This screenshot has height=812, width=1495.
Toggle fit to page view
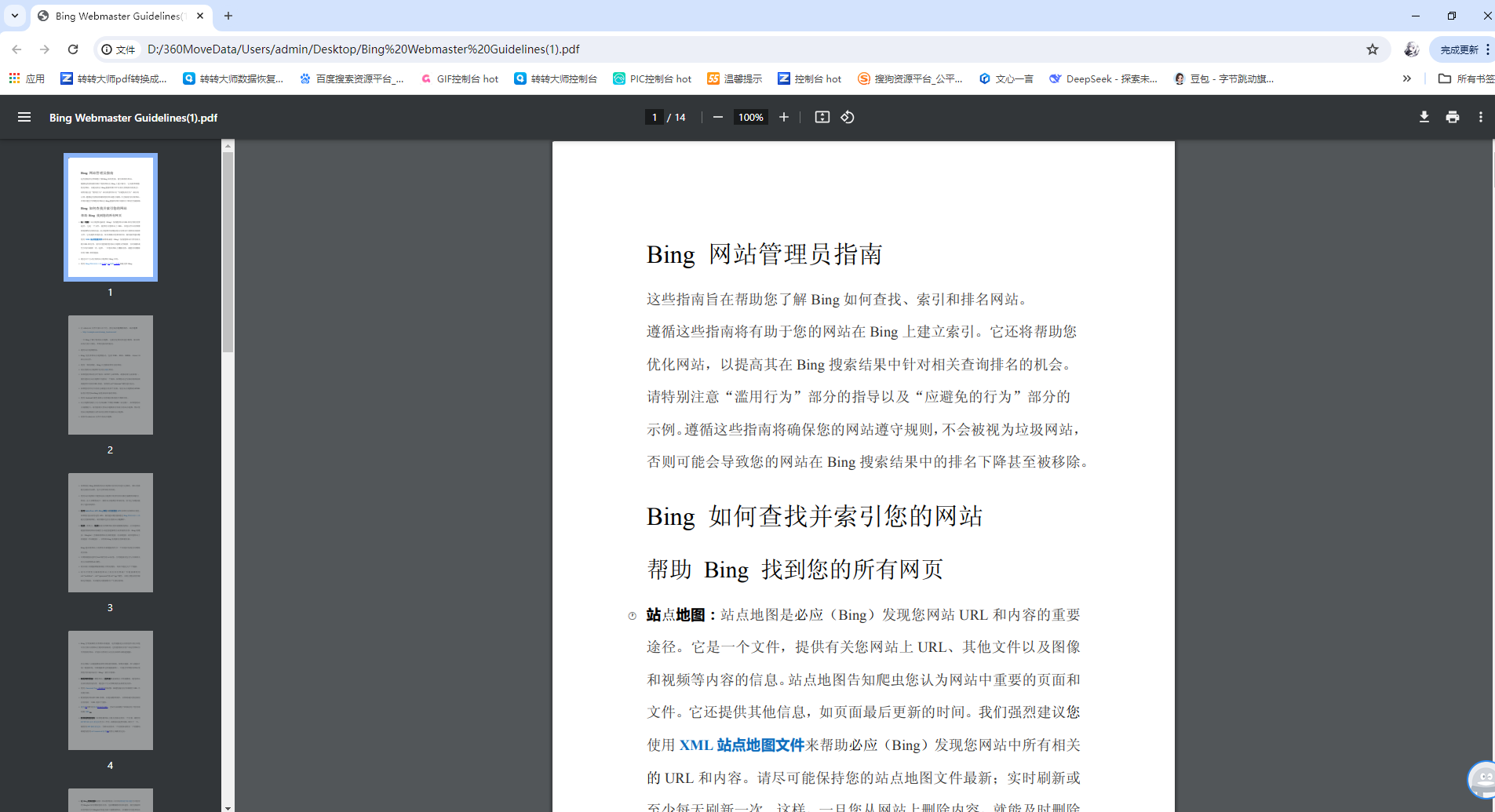click(821, 117)
